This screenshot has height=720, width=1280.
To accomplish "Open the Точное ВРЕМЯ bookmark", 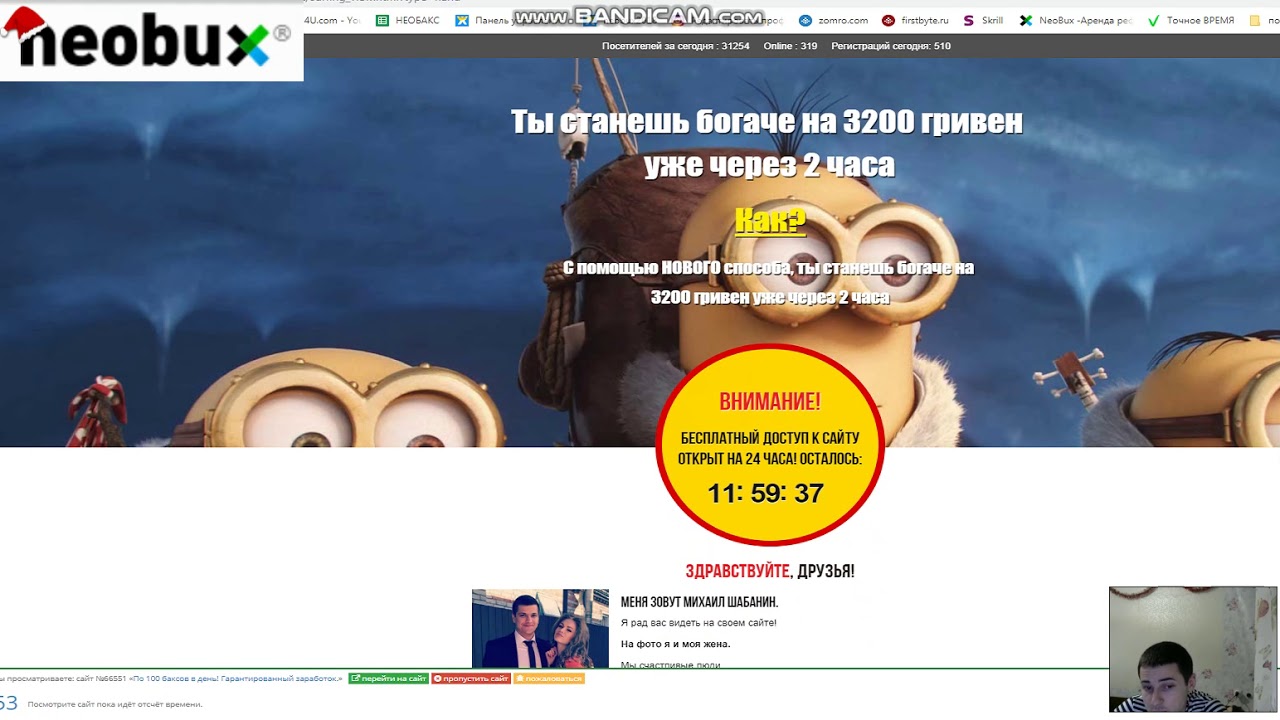I will (1191, 20).
